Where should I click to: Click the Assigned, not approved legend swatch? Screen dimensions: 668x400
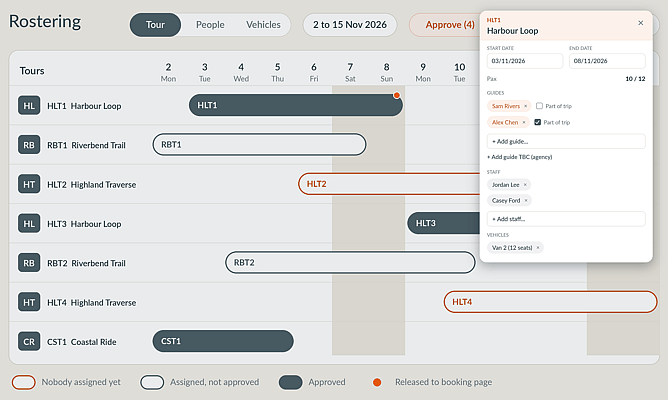point(152,382)
